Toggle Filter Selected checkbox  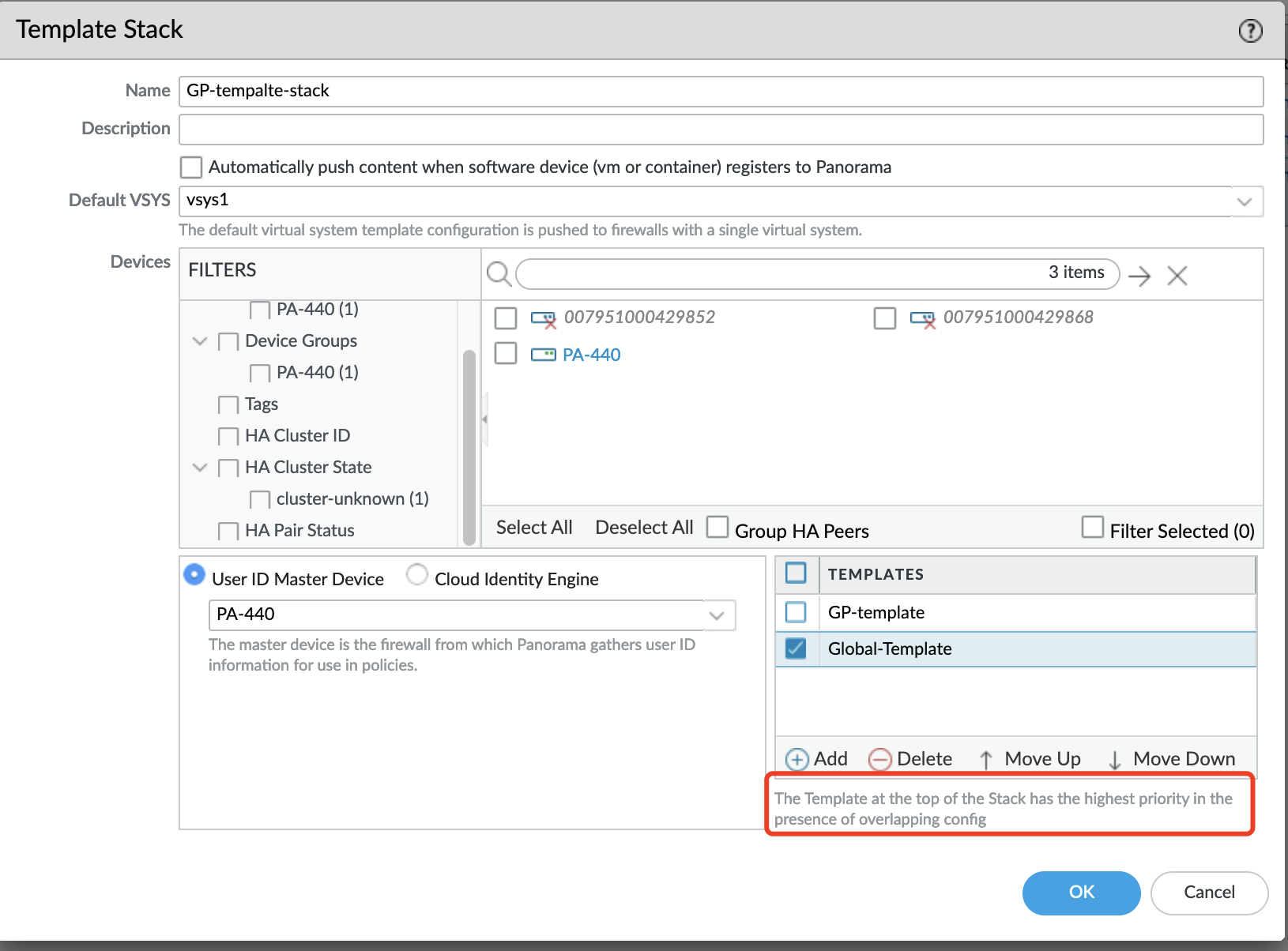(x=1093, y=527)
